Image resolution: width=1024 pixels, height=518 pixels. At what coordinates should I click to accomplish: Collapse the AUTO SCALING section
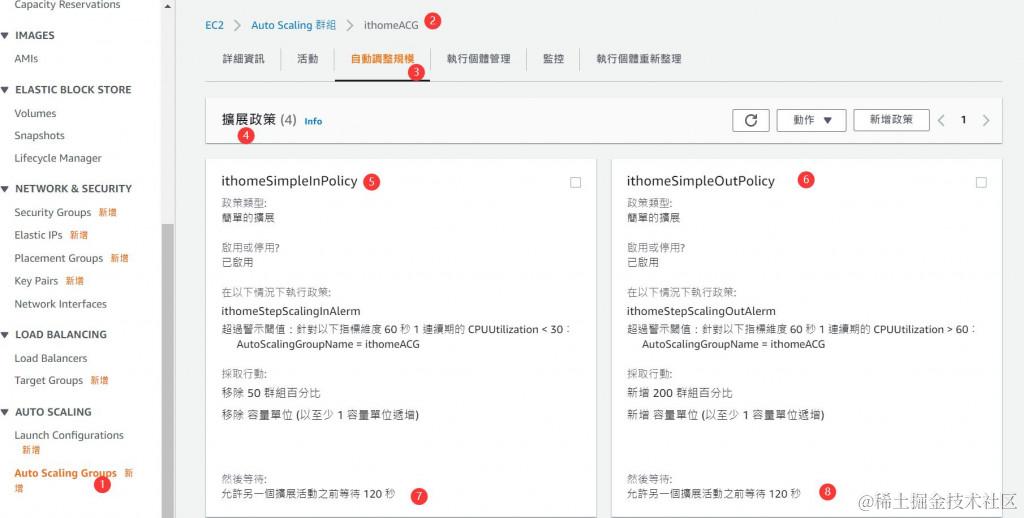[x=5, y=412]
